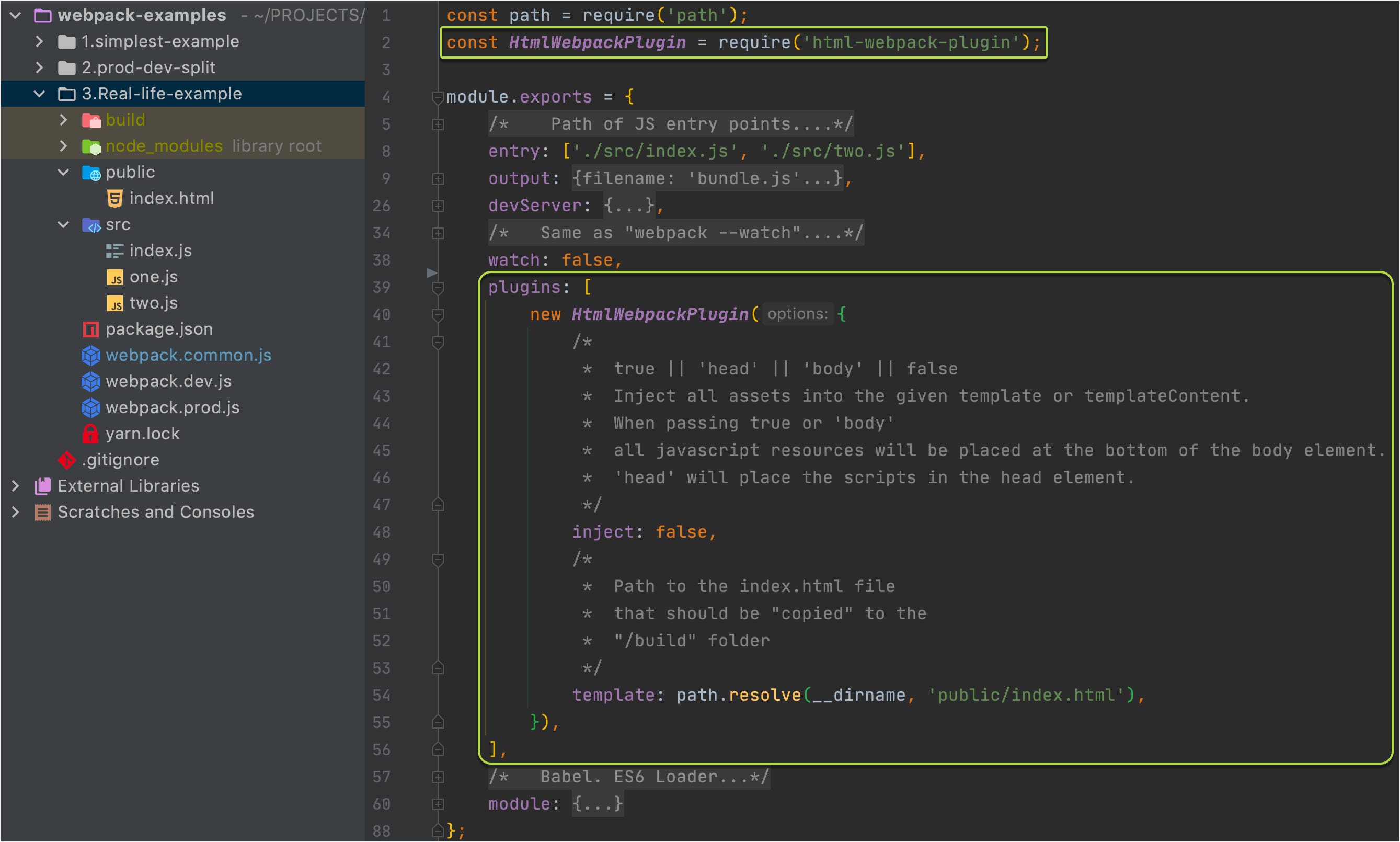Open webpack.dev.js from the project tree
1400x842 pixels.
pyautogui.click(x=168, y=381)
